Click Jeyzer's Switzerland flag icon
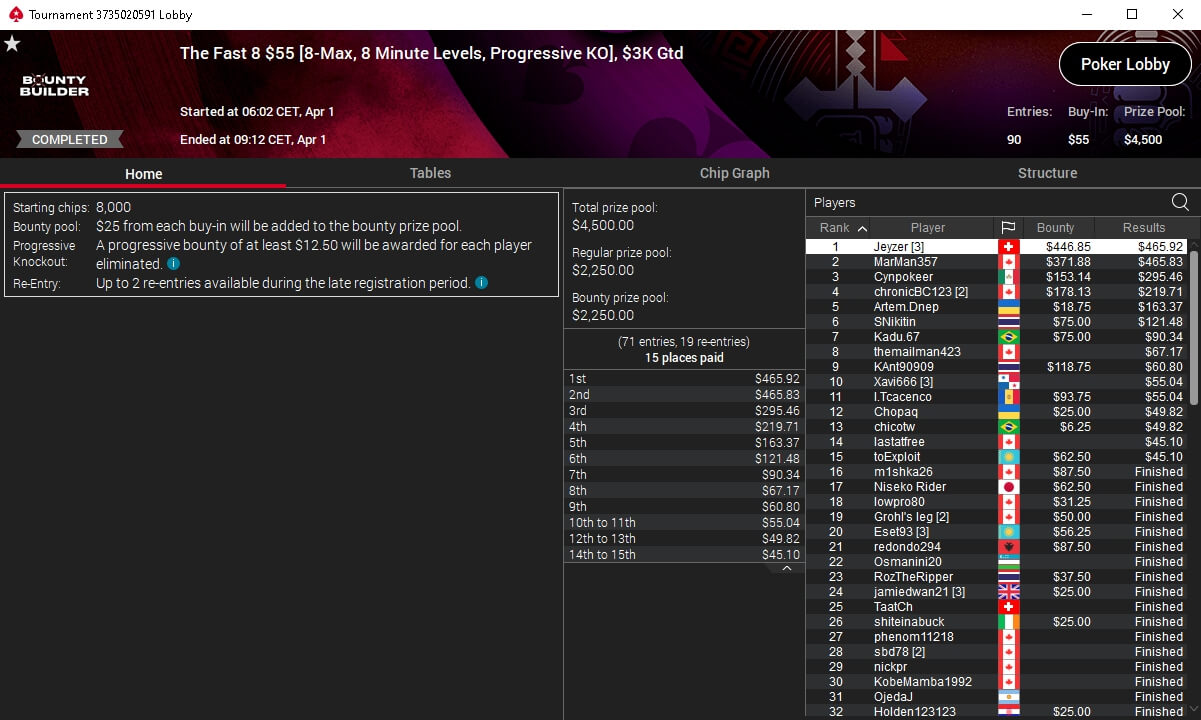The width and height of the screenshot is (1201, 720). (x=1008, y=247)
